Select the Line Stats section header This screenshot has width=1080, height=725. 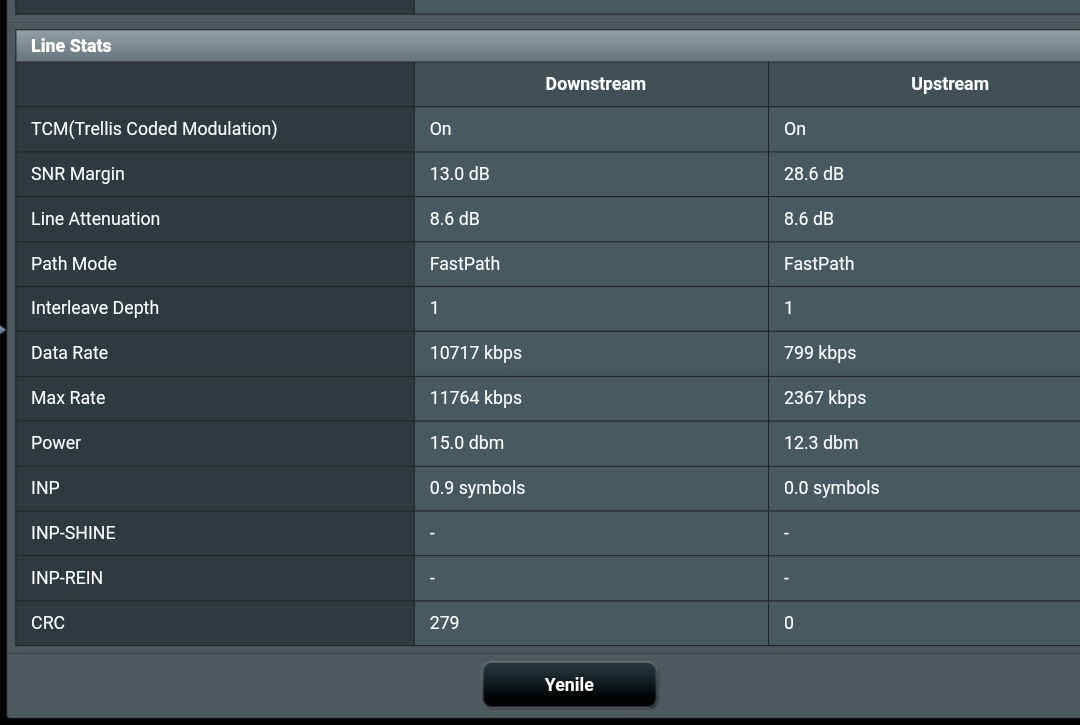71,46
